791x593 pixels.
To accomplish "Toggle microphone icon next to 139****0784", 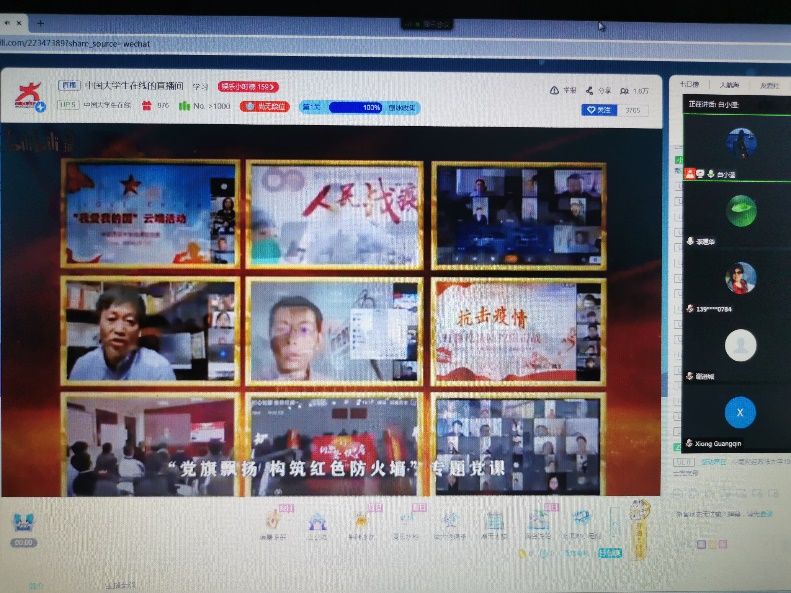I will (x=690, y=309).
